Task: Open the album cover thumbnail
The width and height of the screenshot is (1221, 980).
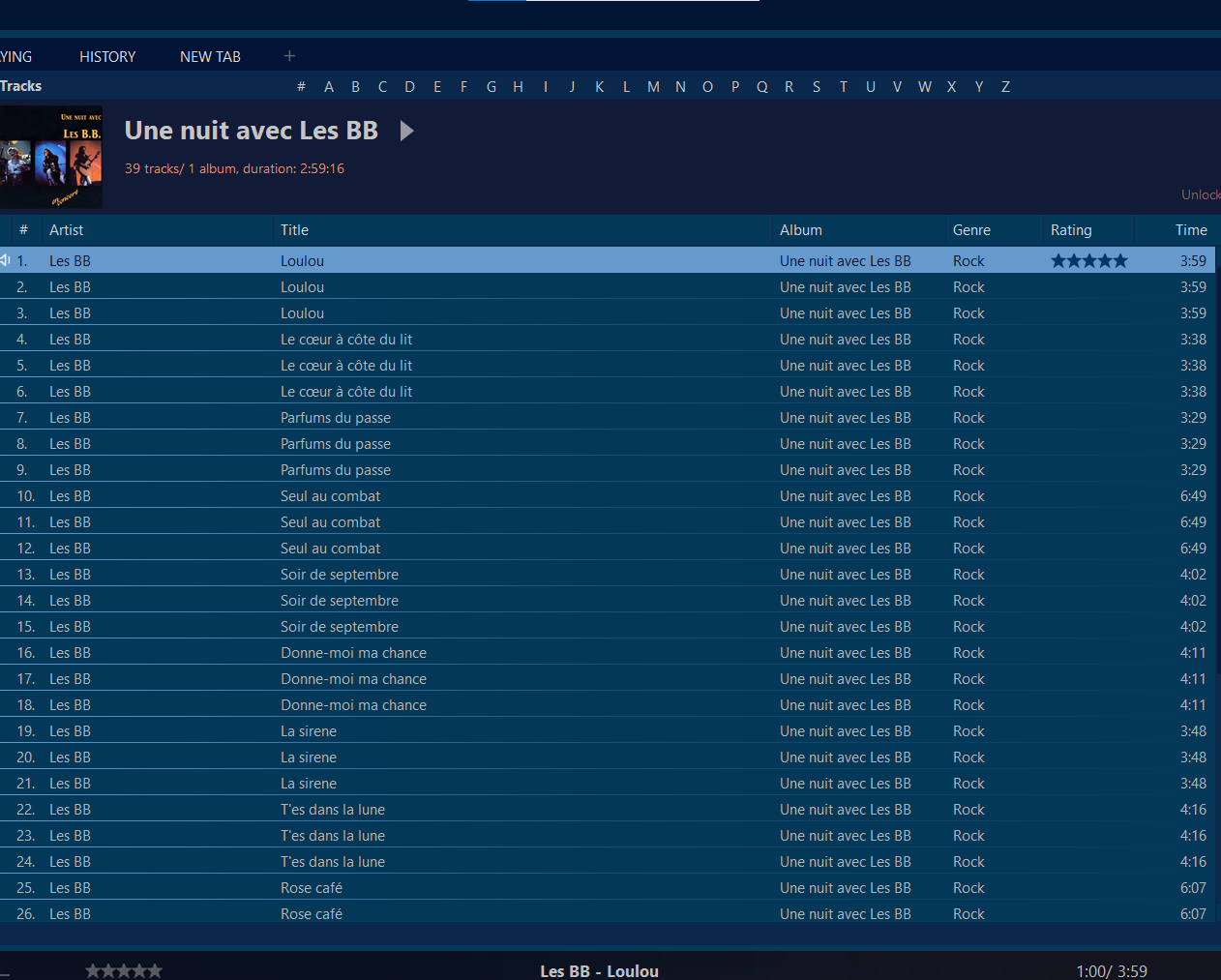Action: click(x=50, y=157)
